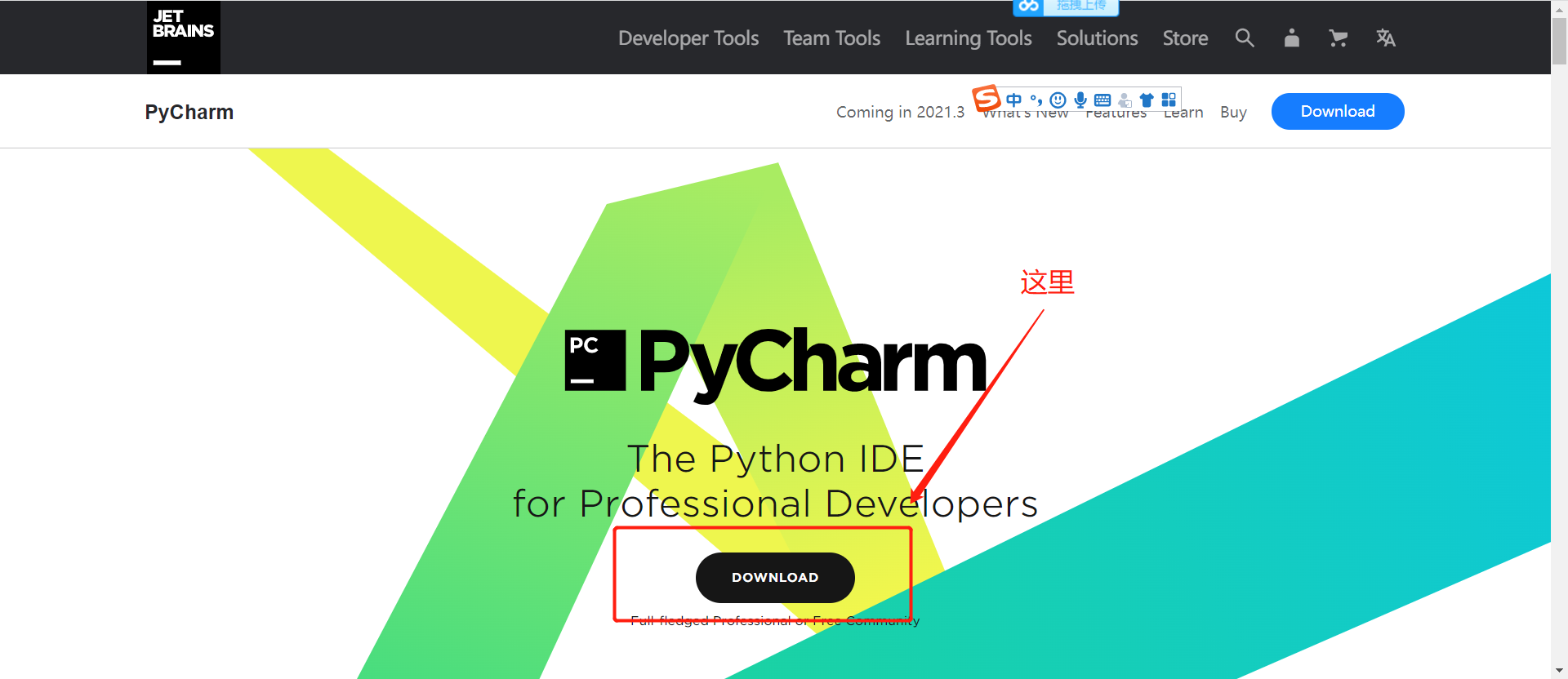Open the Store menu

[1186, 38]
